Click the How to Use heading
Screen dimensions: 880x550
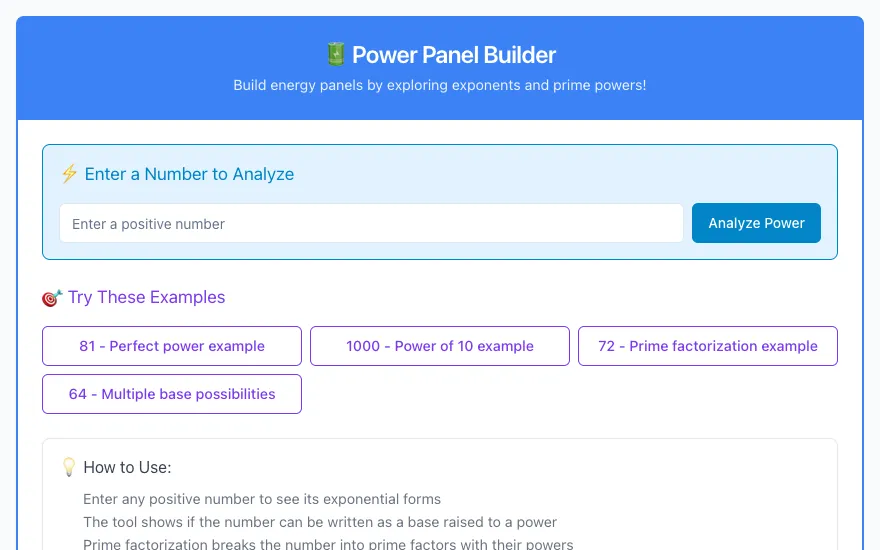[x=127, y=467]
